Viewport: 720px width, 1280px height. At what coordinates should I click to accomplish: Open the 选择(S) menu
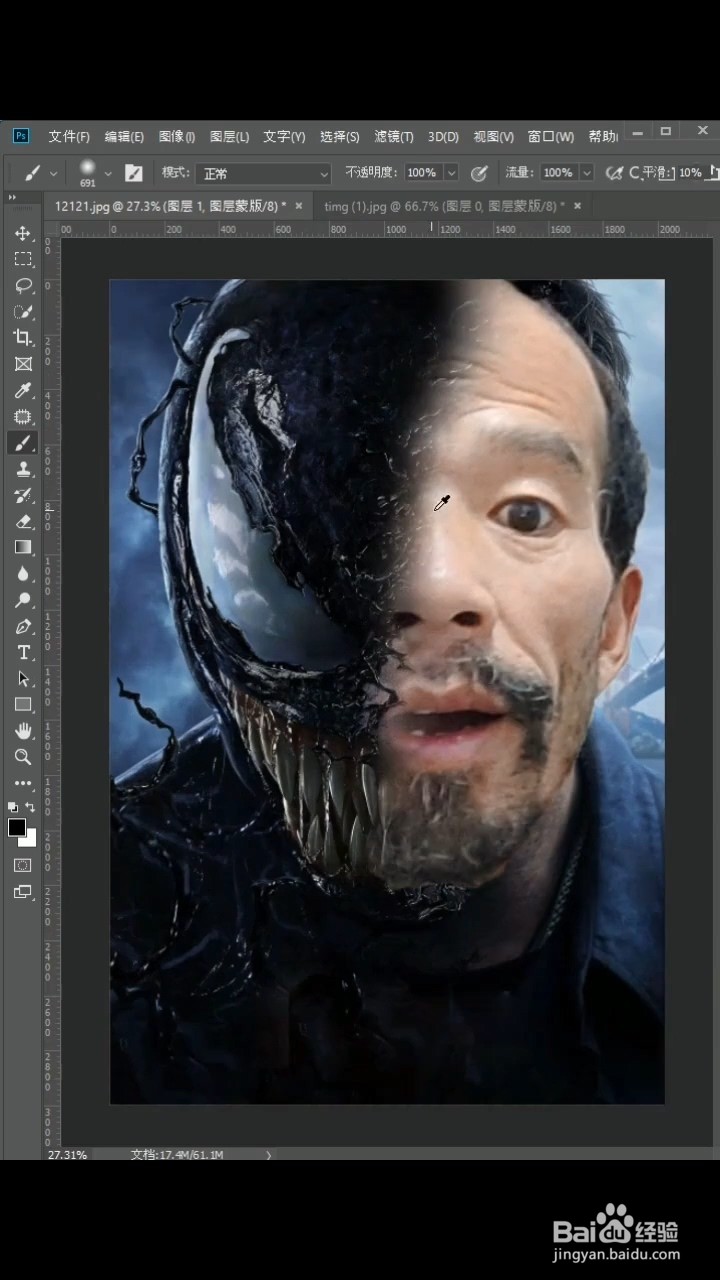coord(340,137)
